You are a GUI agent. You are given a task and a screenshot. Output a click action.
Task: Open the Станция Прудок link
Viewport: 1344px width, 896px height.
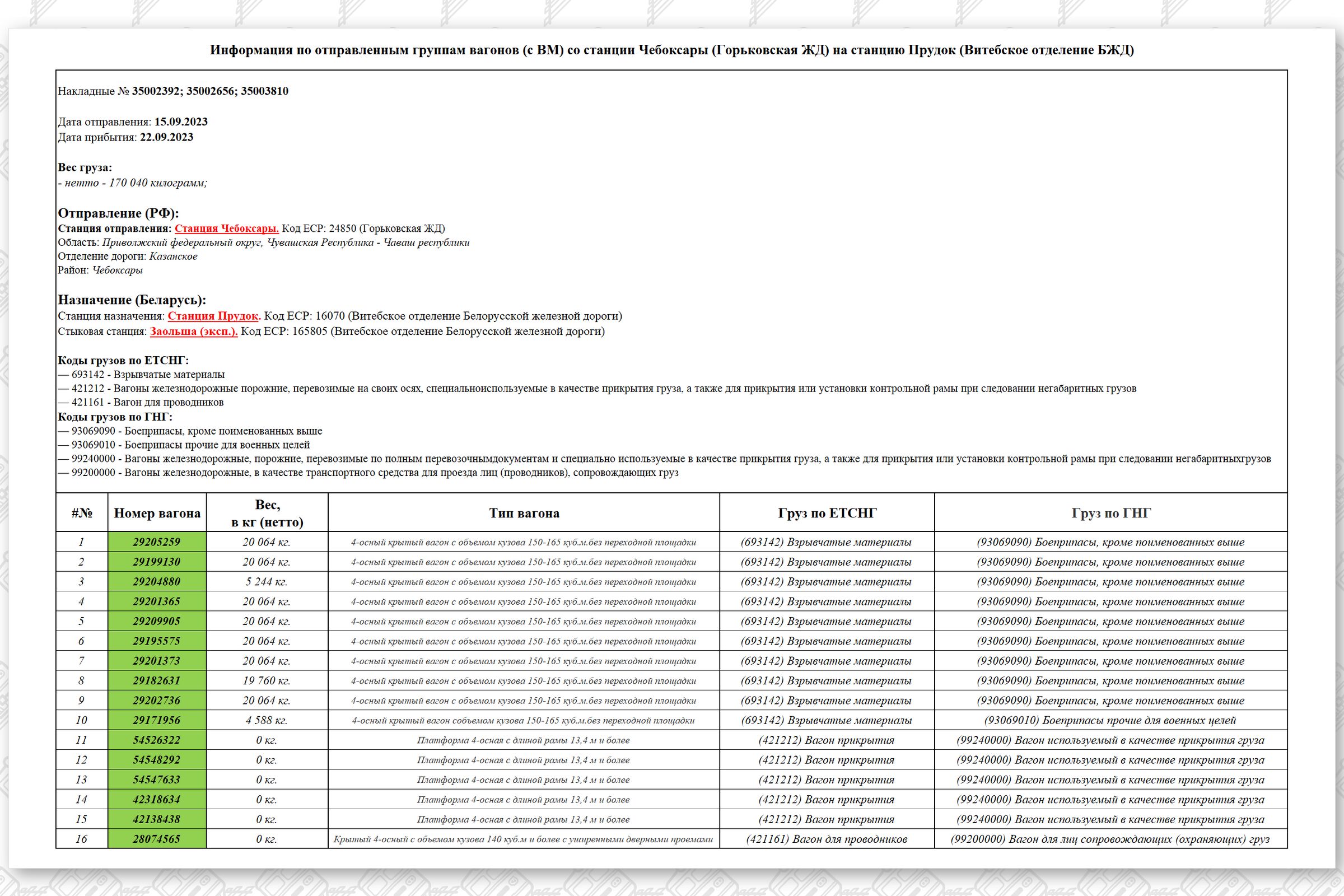click(214, 316)
